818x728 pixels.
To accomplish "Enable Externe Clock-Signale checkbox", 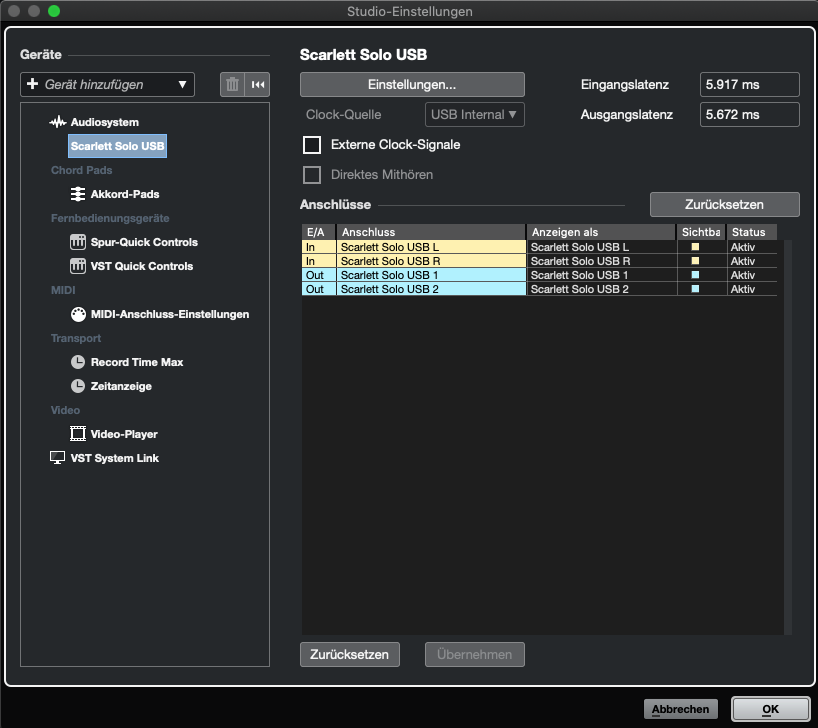I will pos(312,145).
